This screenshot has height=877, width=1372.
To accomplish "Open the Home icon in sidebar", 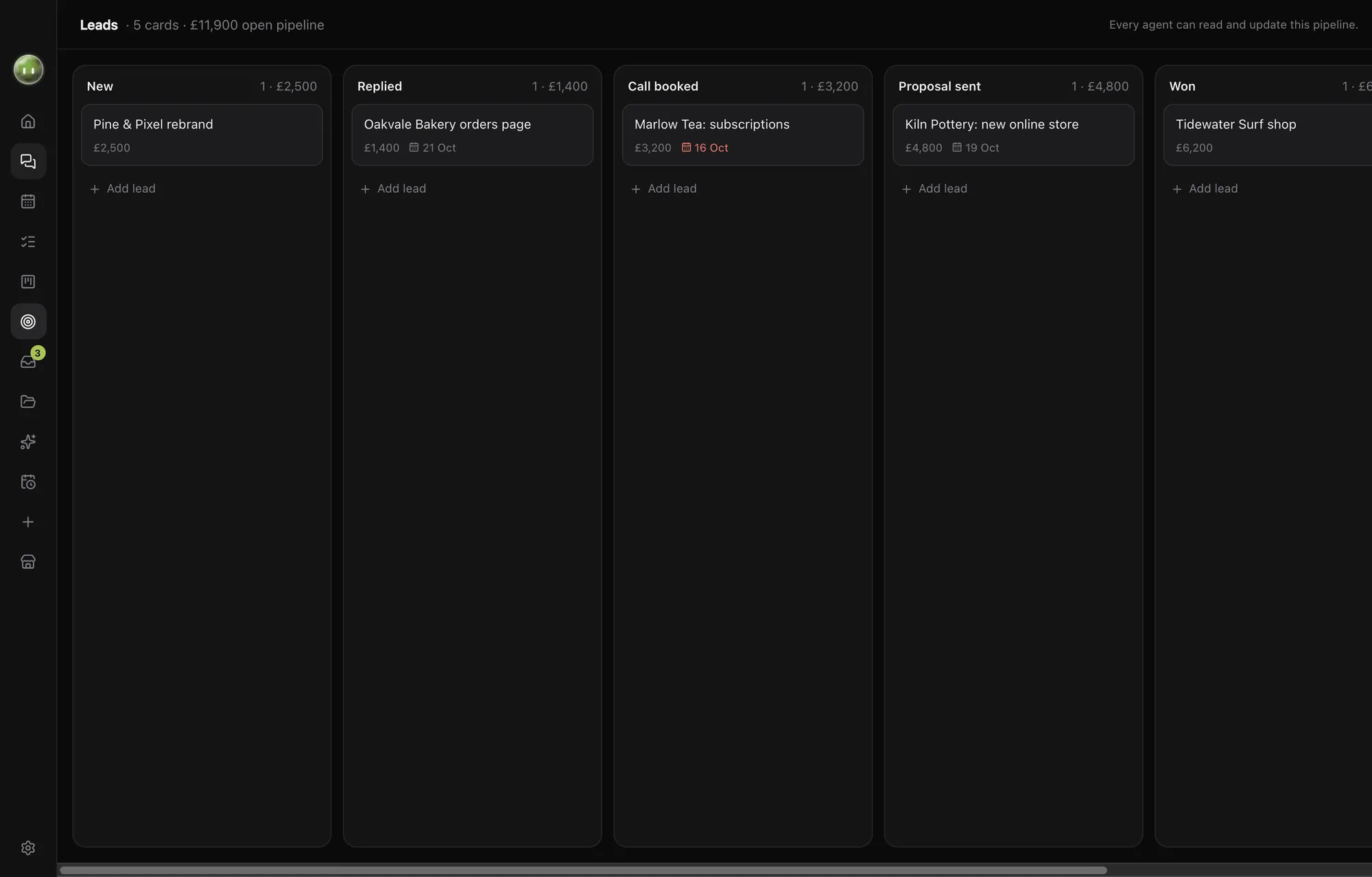I will point(28,121).
